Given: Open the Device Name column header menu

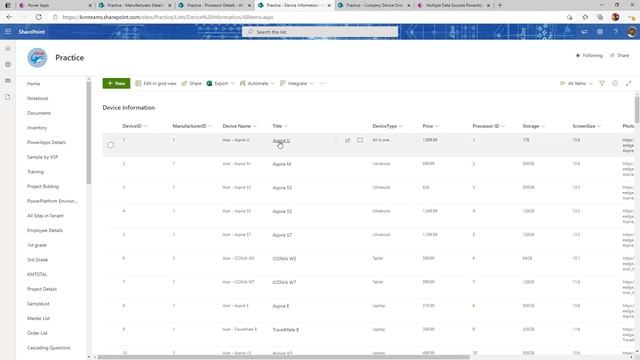Looking at the screenshot, I should (x=239, y=126).
